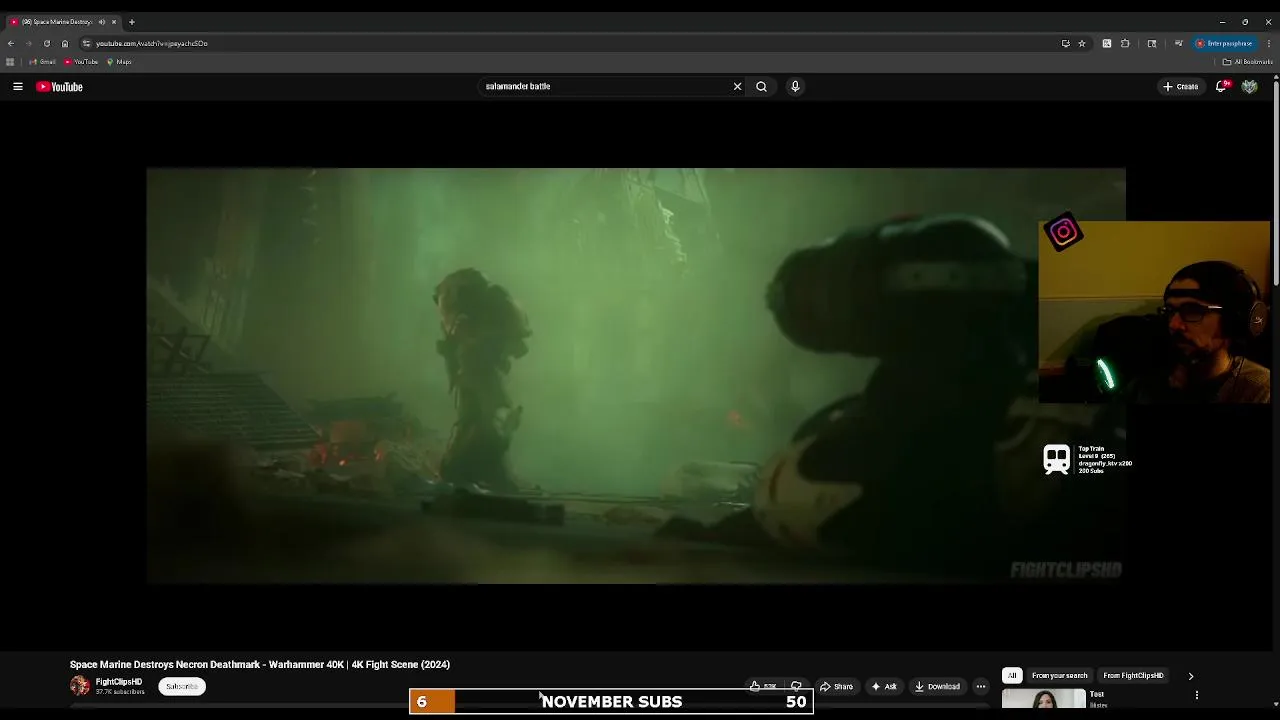Open Chrome three-dot menu
This screenshot has width=1280, height=720.
point(1268,44)
